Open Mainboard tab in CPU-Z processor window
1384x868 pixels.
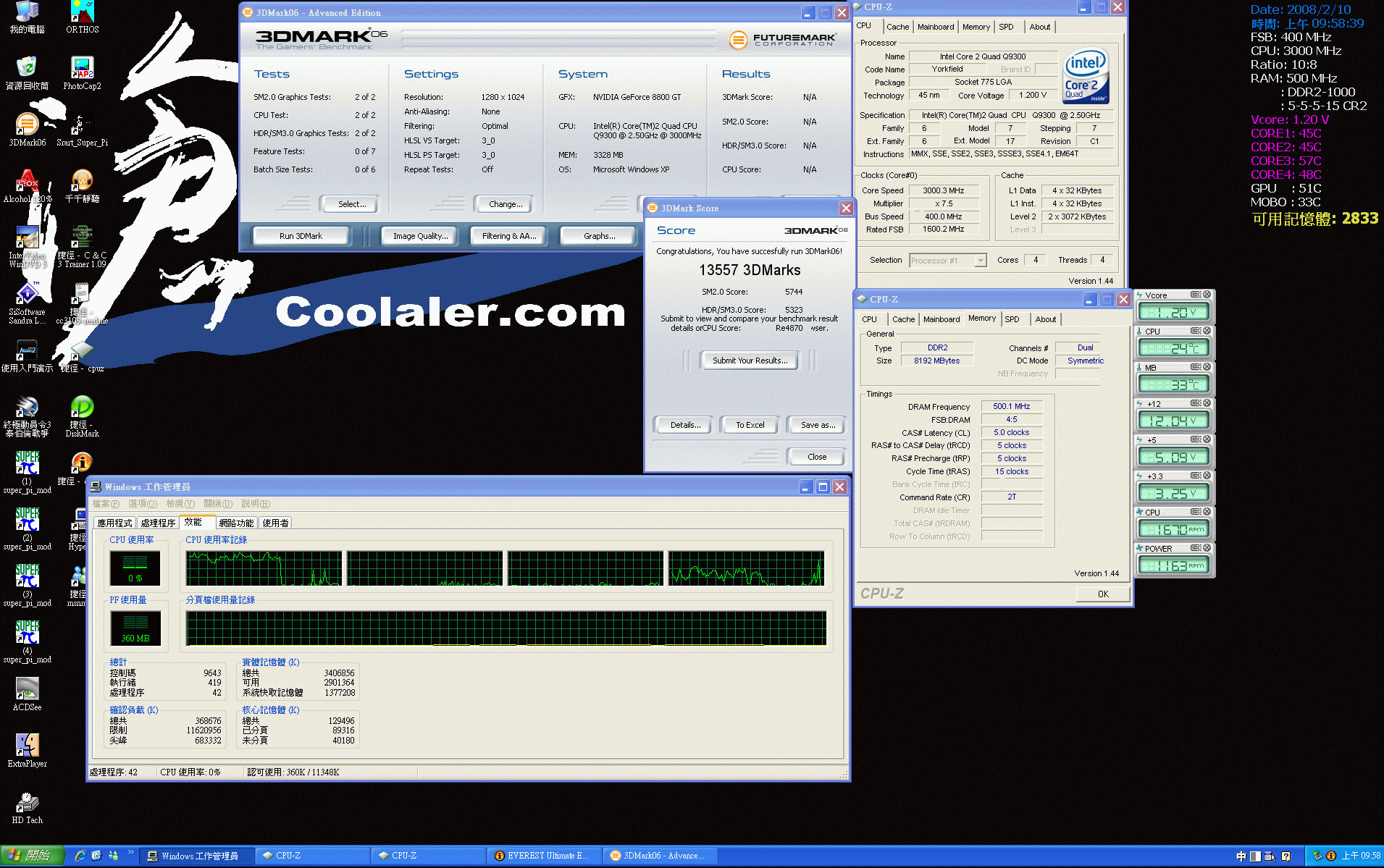point(936,27)
